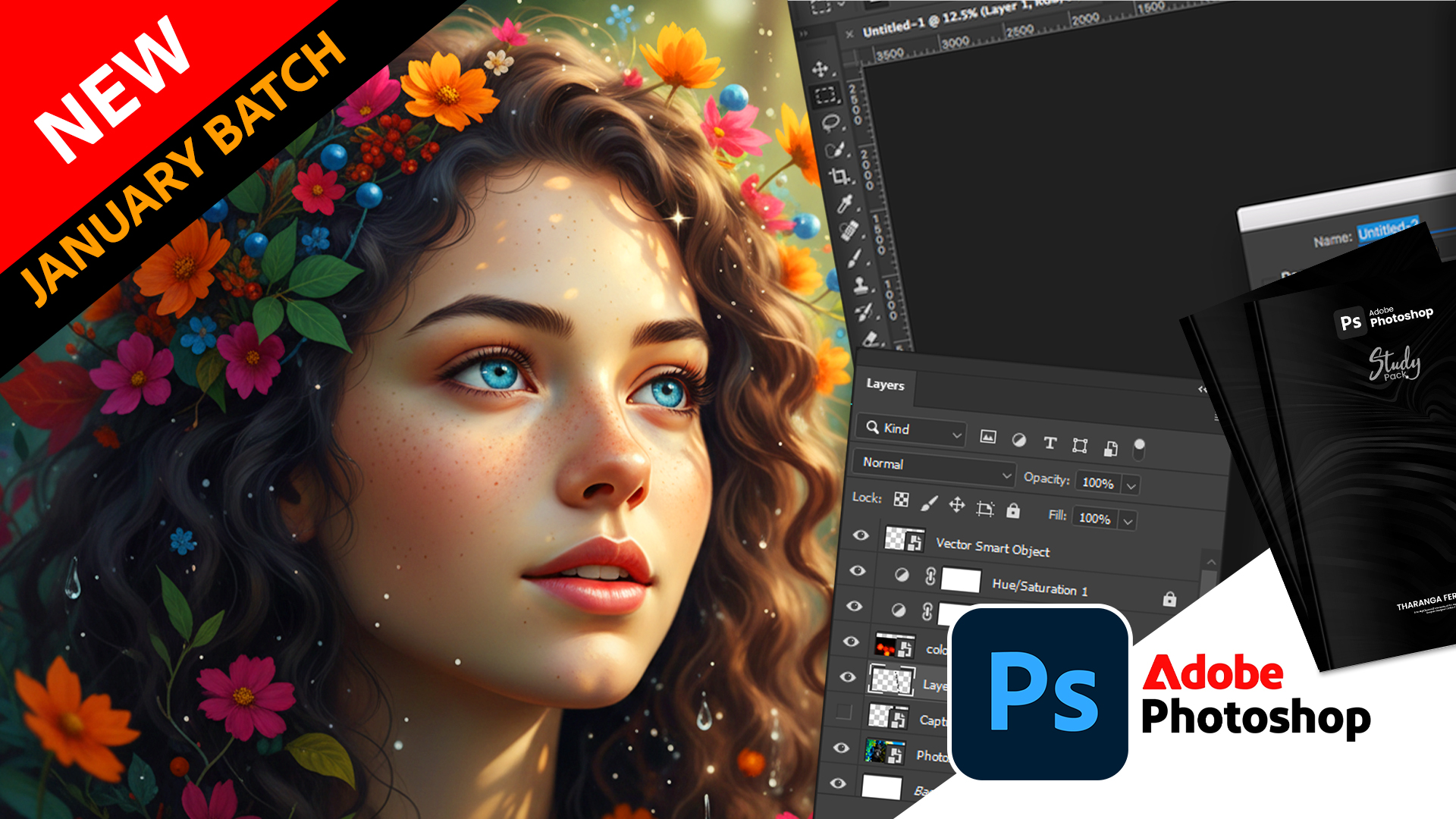Show the hidden Capture layer
1456x819 pixels.
click(843, 711)
